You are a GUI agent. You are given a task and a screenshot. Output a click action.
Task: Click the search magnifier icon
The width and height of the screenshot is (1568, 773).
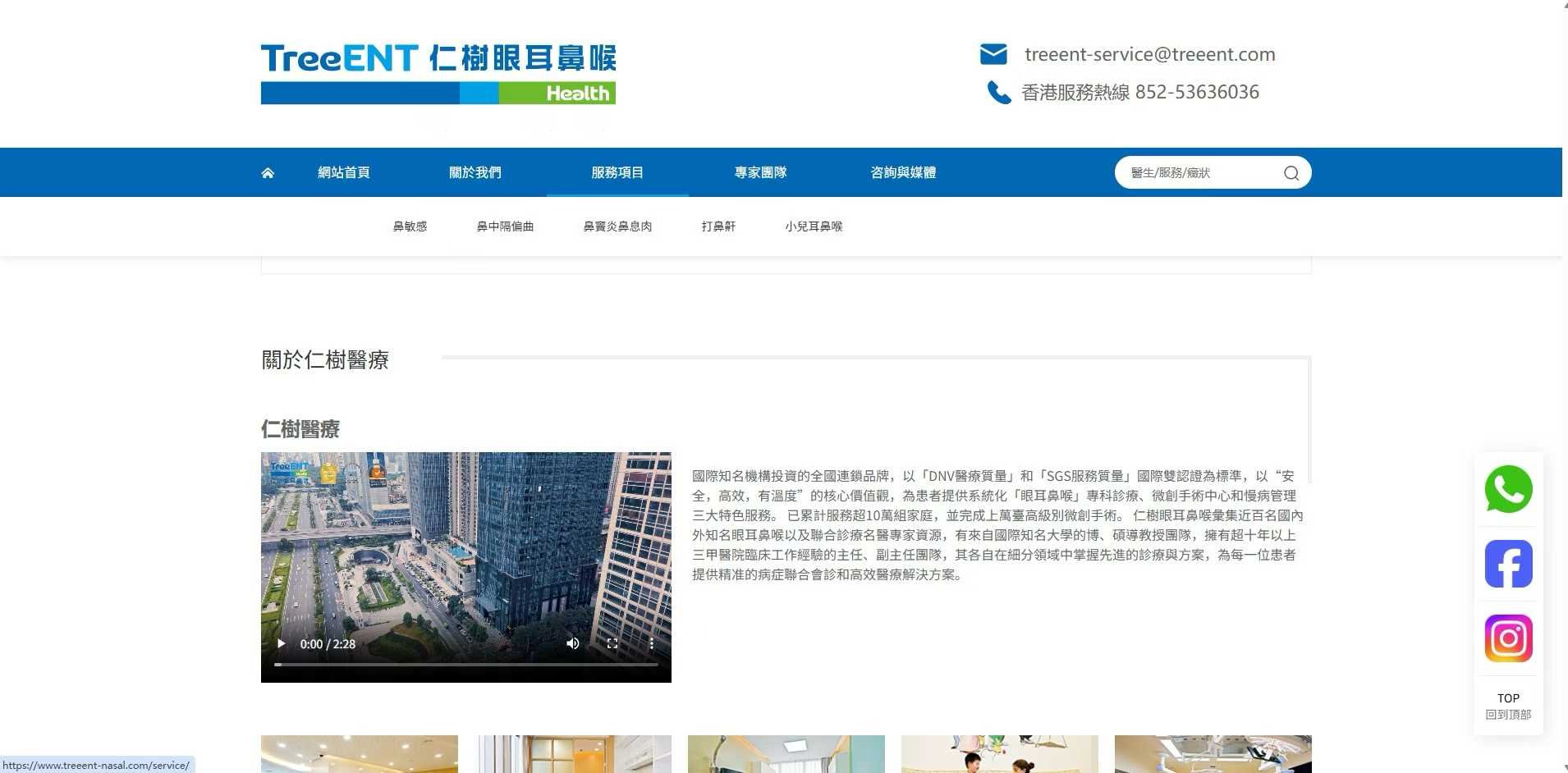(1291, 173)
